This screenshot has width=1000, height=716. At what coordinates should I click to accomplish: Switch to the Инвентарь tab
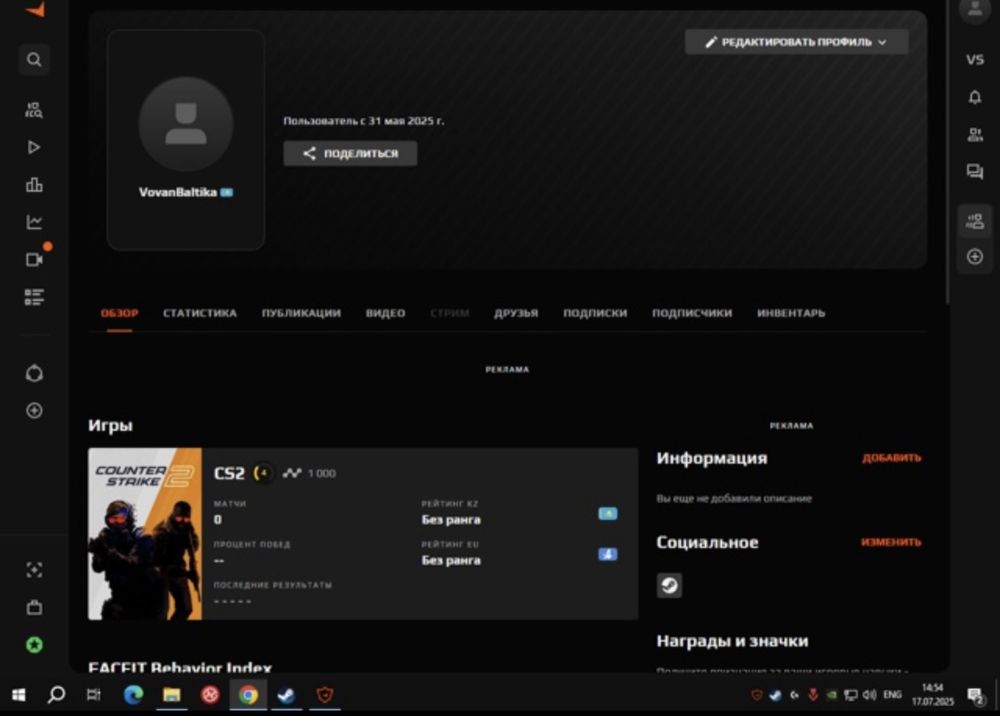point(791,313)
